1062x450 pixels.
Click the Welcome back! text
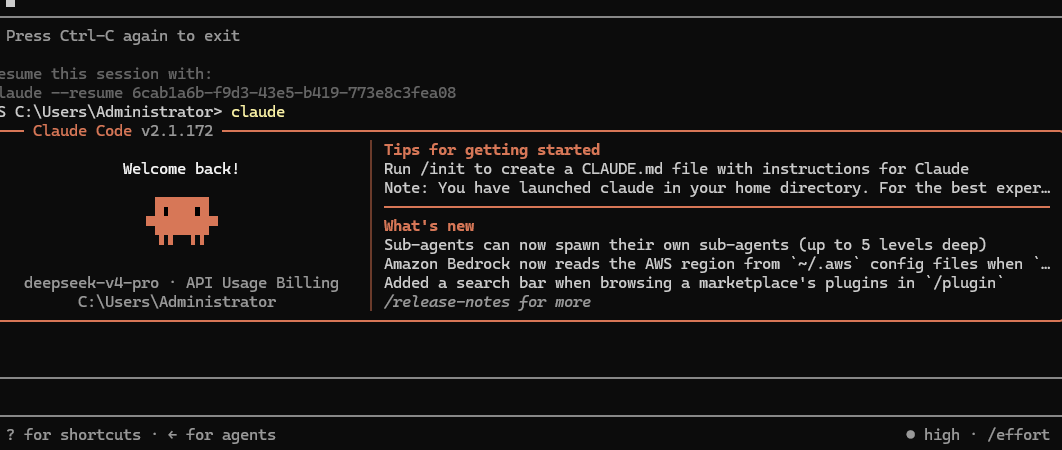pos(181,169)
